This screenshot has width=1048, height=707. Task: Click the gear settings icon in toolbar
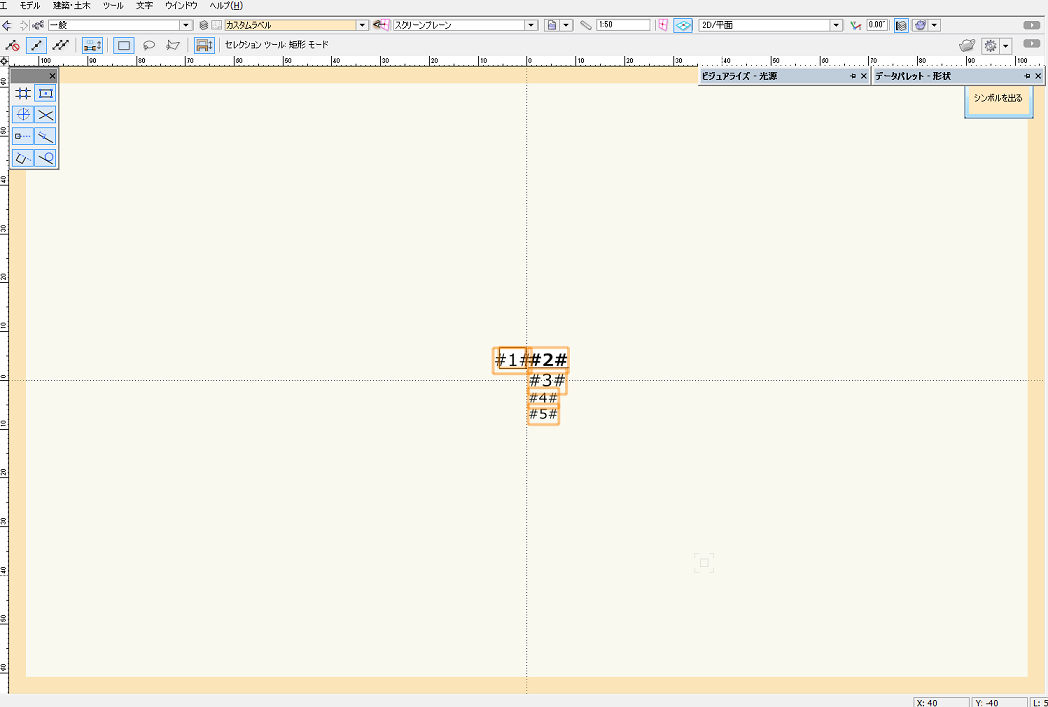(989, 46)
